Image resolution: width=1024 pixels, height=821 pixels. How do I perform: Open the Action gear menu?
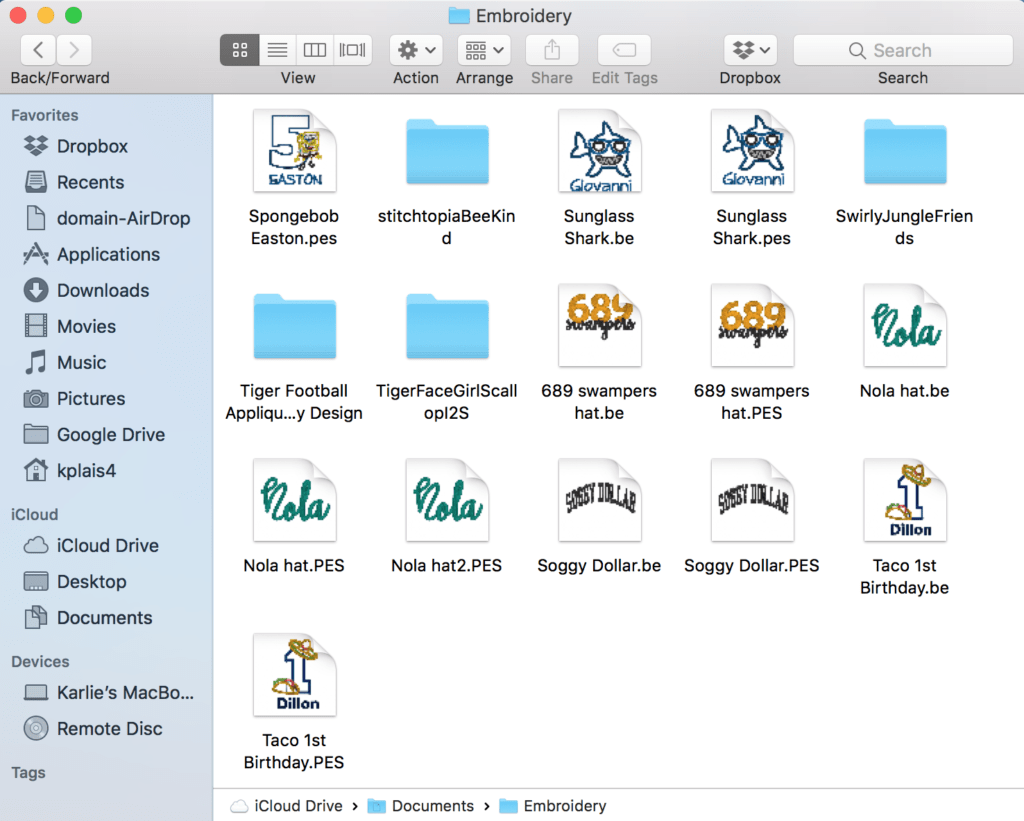[415, 50]
